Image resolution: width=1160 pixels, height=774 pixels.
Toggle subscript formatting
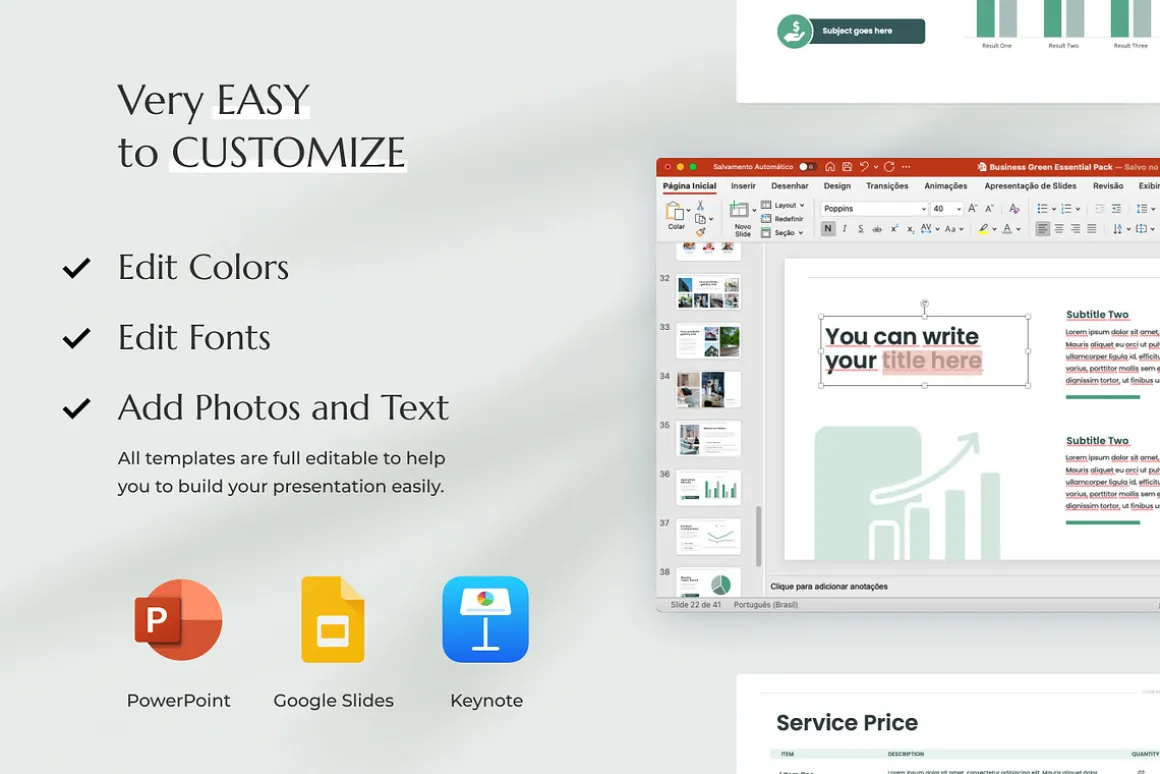click(x=911, y=230)
